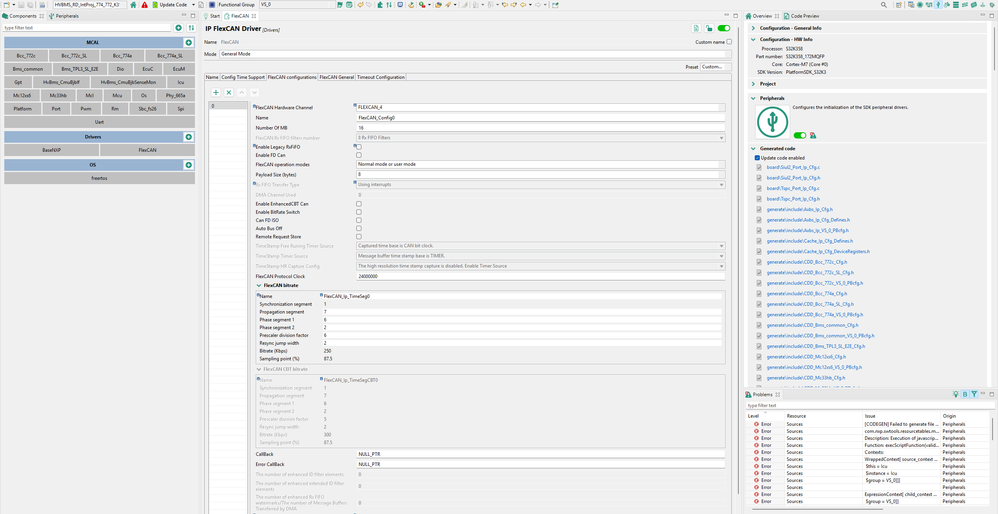This screenshot has width=998, height=514.
Task: Open generated file Siul2_Port_Ip_Cfg.c link
Action: pyautogui.click(x=793, y=167)
